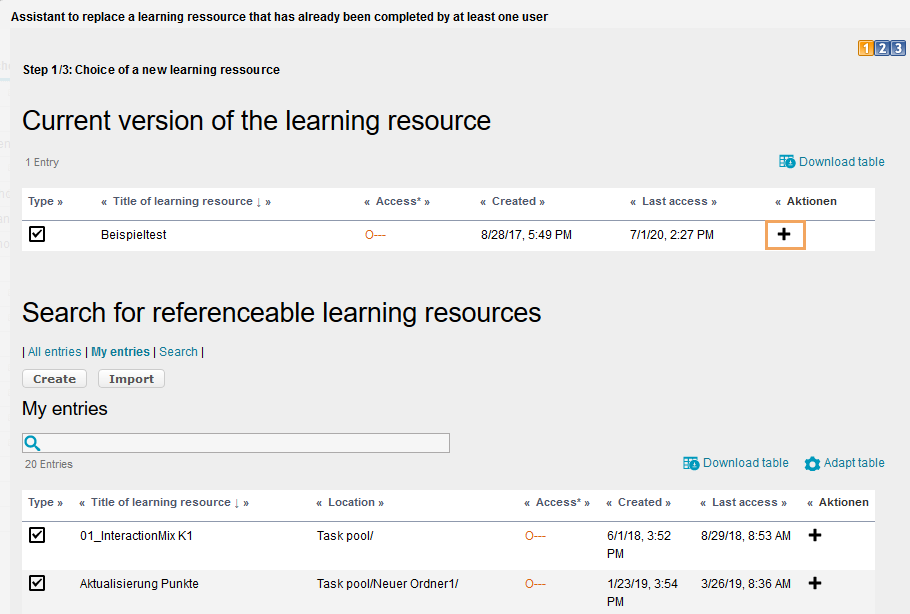Click plus icon for Beispieltest row

784,235
